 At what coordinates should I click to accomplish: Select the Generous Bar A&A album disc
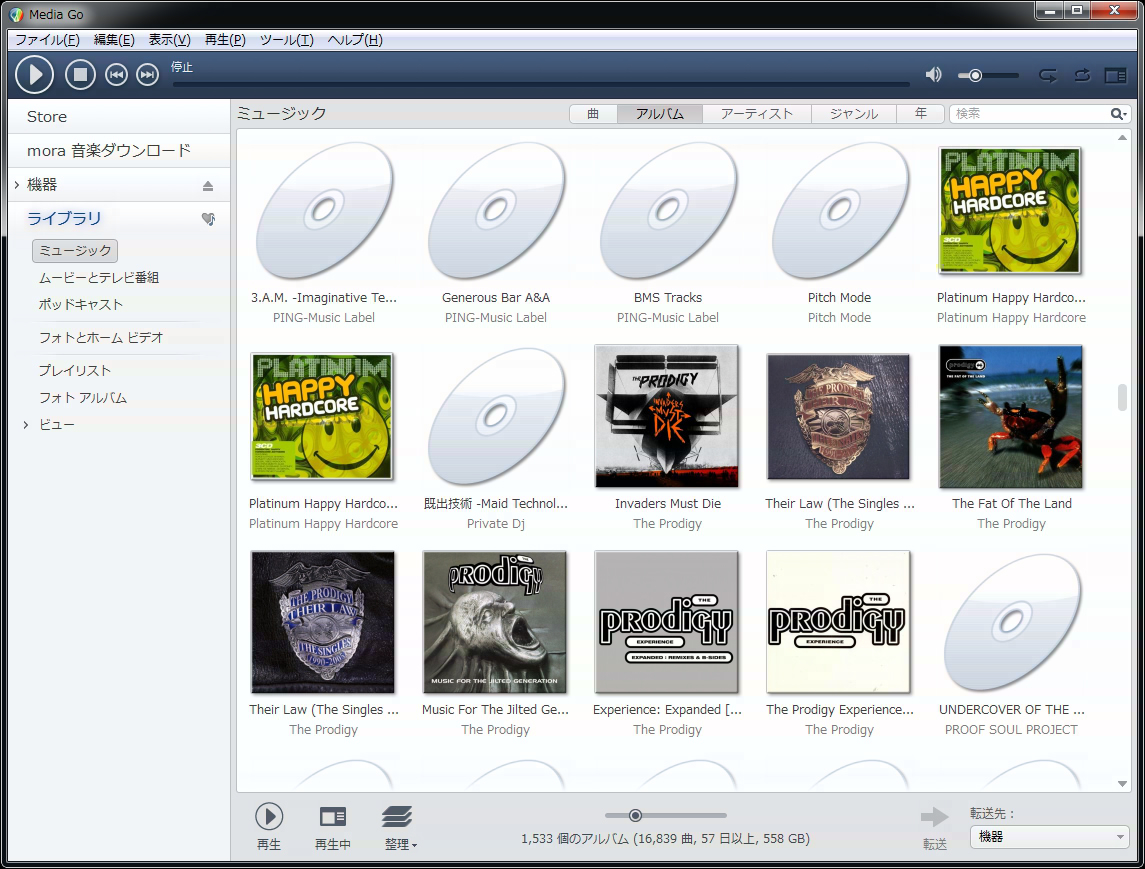point(497,212)
